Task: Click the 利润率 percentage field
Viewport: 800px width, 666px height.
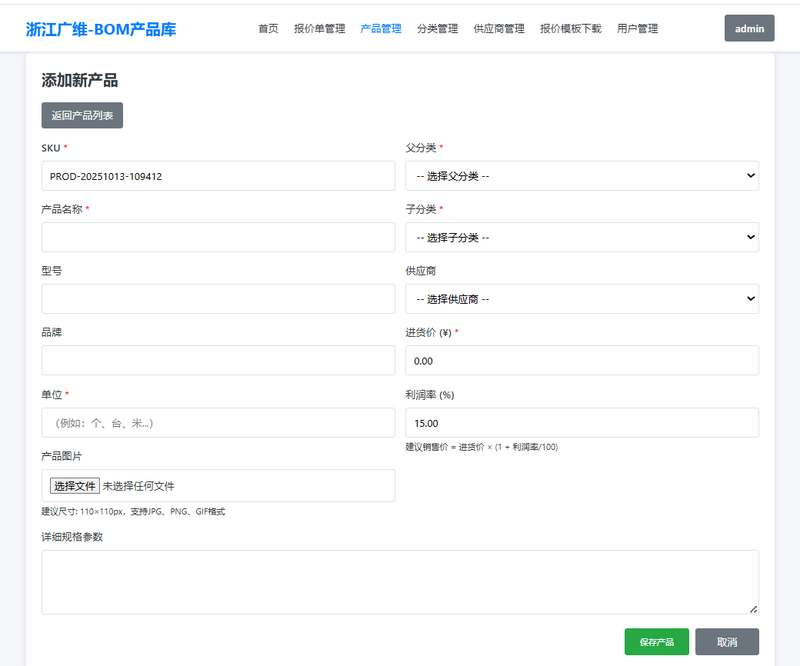Action: coord(582,423)
